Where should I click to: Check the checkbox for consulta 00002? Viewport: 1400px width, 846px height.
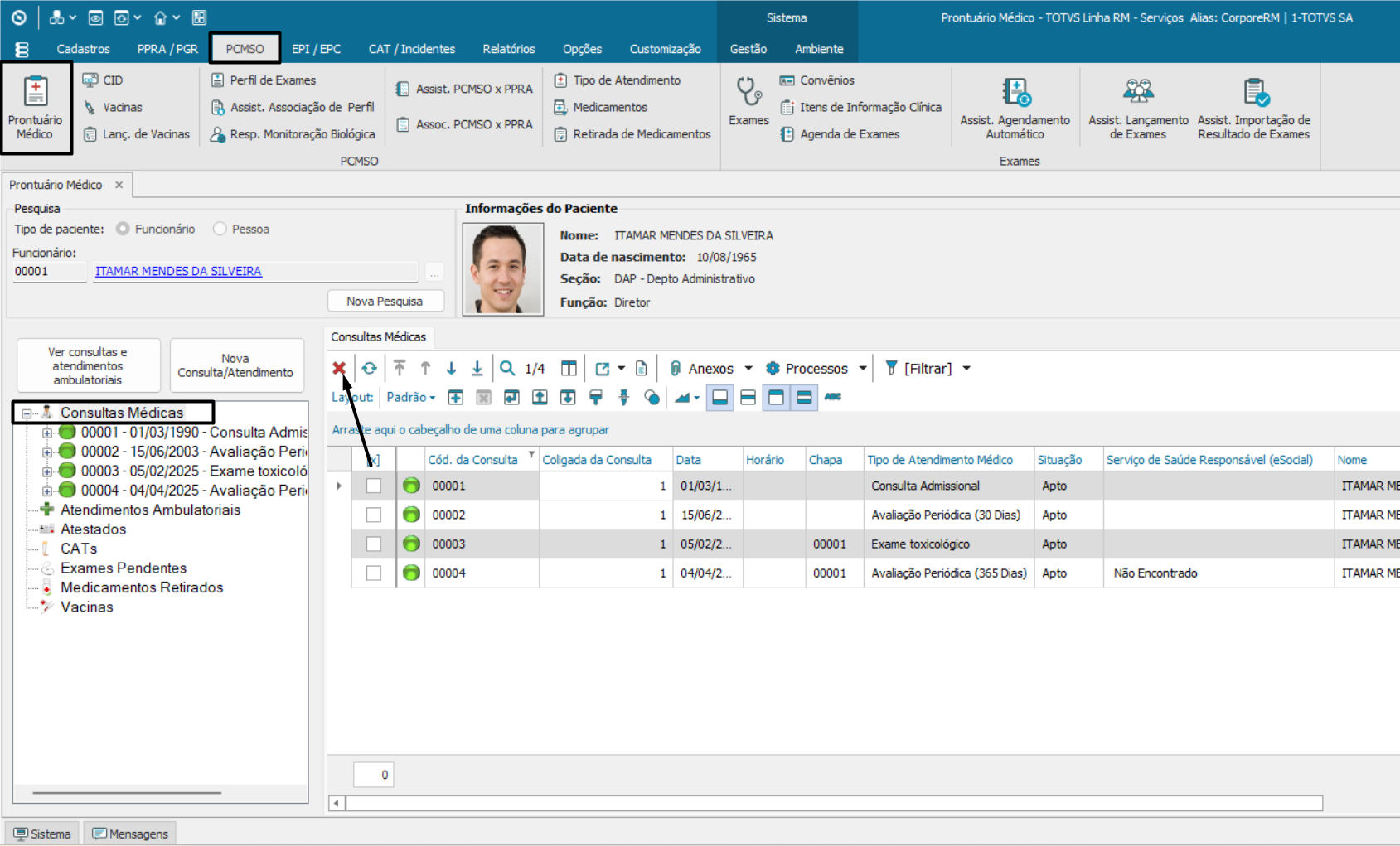point(374,515)
